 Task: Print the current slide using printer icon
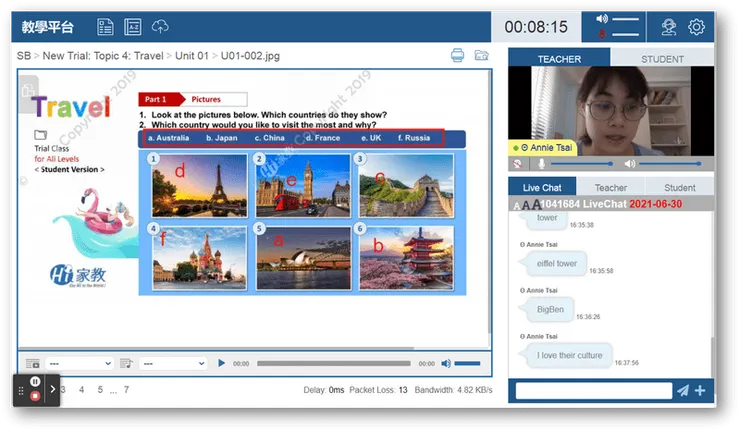[457, 55]
